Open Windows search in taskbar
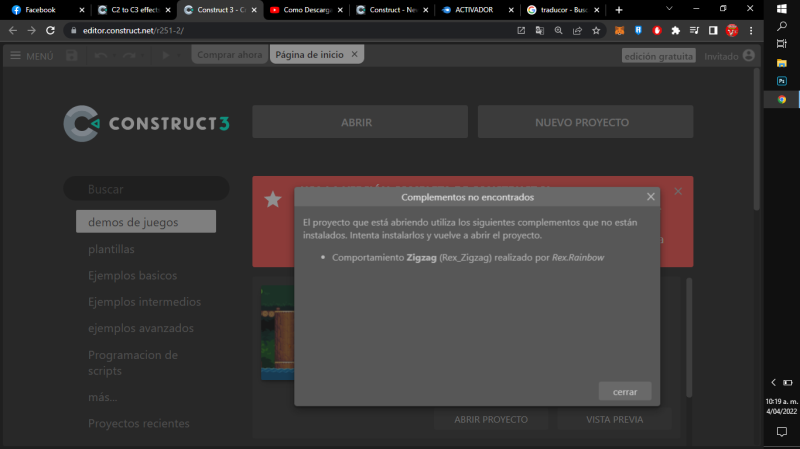 point(782,26)
